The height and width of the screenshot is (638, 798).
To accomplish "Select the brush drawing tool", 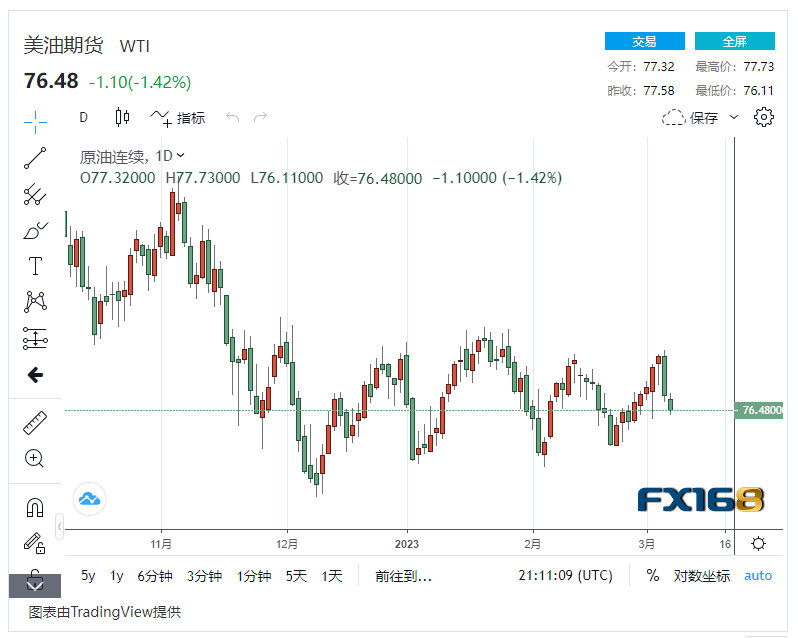I will (35, 230).
